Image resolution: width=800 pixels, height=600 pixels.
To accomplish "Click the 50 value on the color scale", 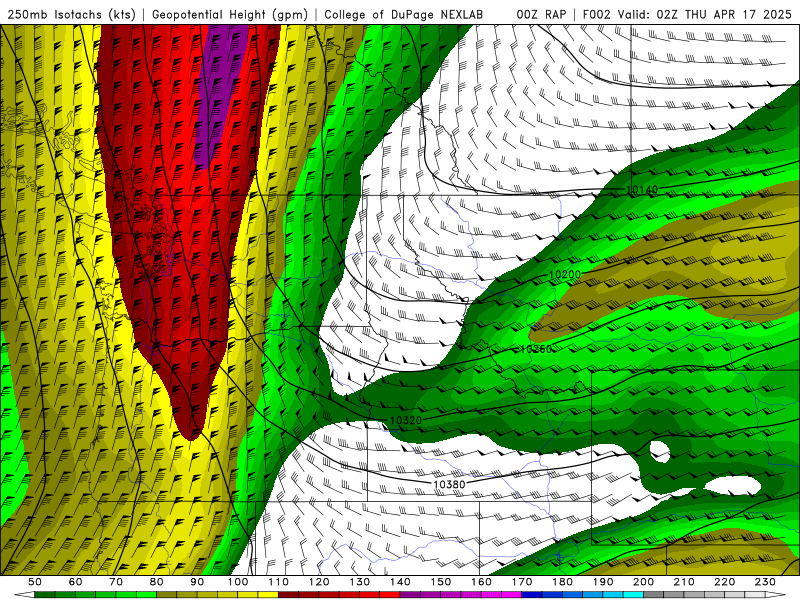I will point(35,582).
